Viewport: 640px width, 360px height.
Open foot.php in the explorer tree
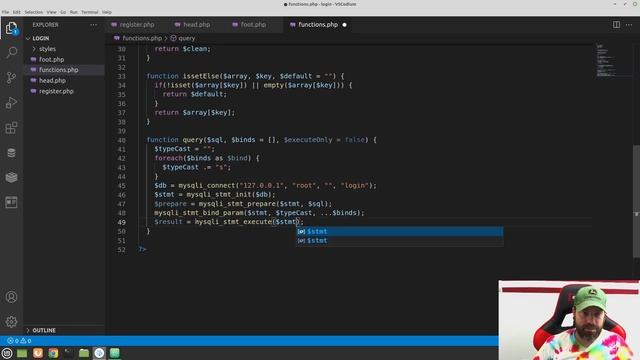pyautogui.click(x=51, y=60)
